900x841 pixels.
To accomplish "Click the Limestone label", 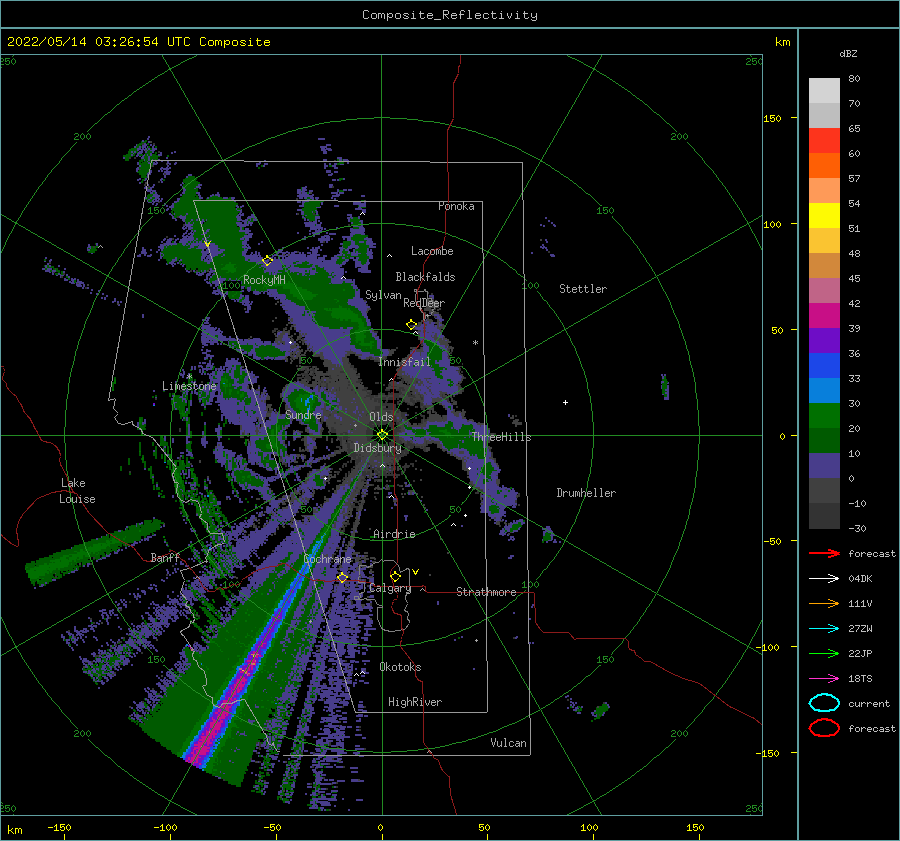I will coord(189,386).
